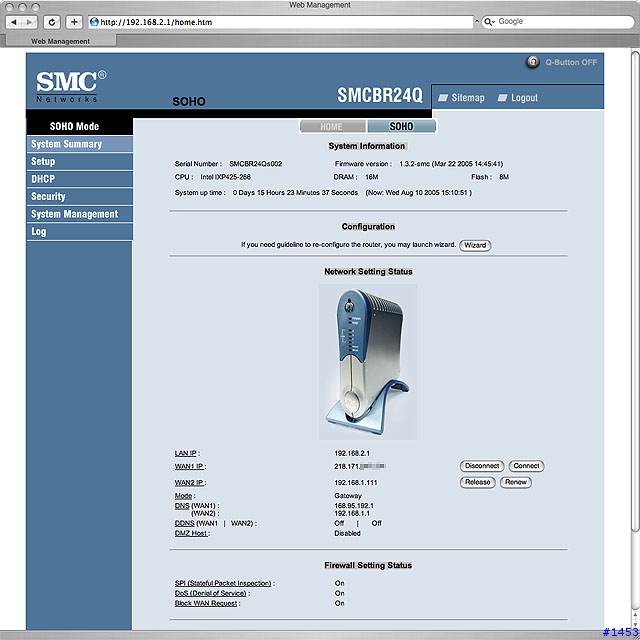The image size is (640, 640).
Task: Launch the configuration Wizard button
Action: click(475, 245)
